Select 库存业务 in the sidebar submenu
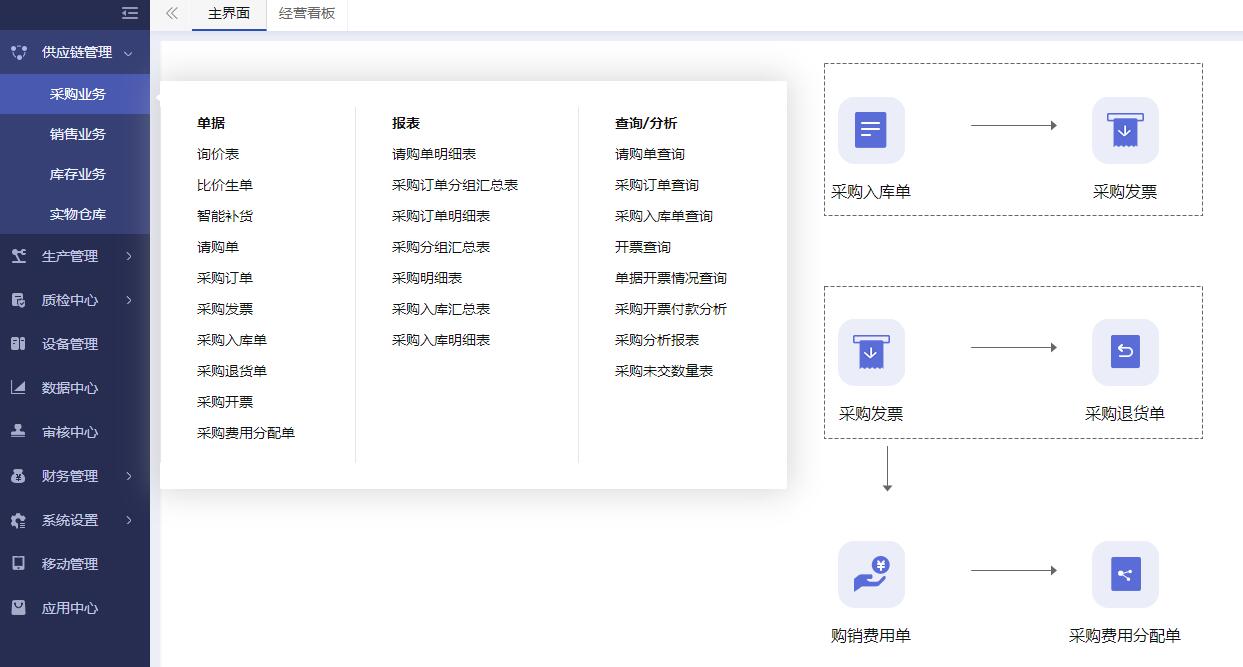The width and height of the screenshot is (1243, 667). tap(77, 174)
